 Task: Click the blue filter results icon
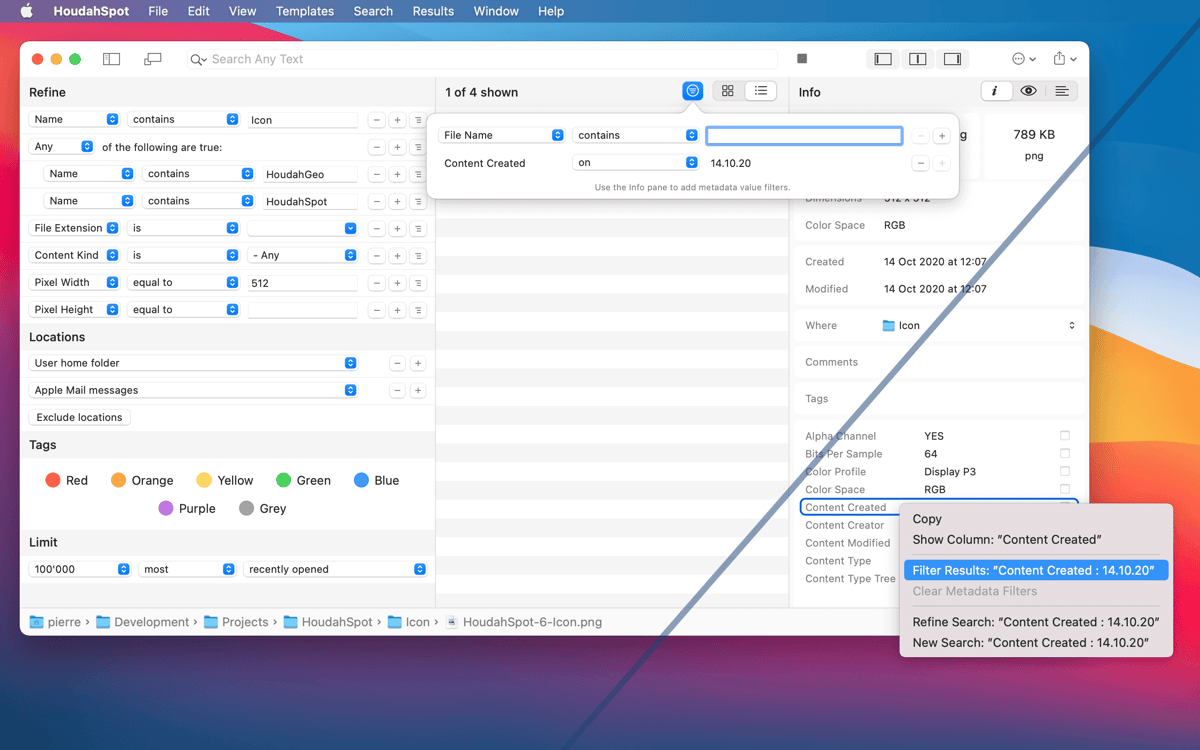pyautogui.click(x=692, y=91)
